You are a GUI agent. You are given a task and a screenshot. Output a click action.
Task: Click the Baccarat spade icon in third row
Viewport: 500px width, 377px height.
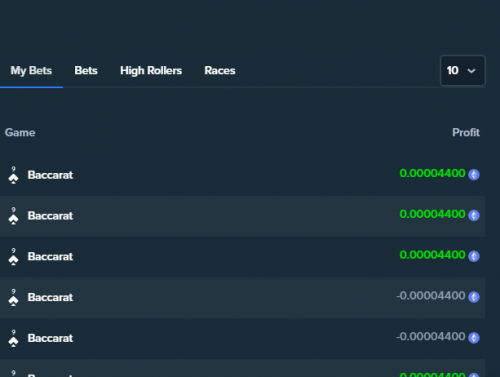[x=13, y=257]
